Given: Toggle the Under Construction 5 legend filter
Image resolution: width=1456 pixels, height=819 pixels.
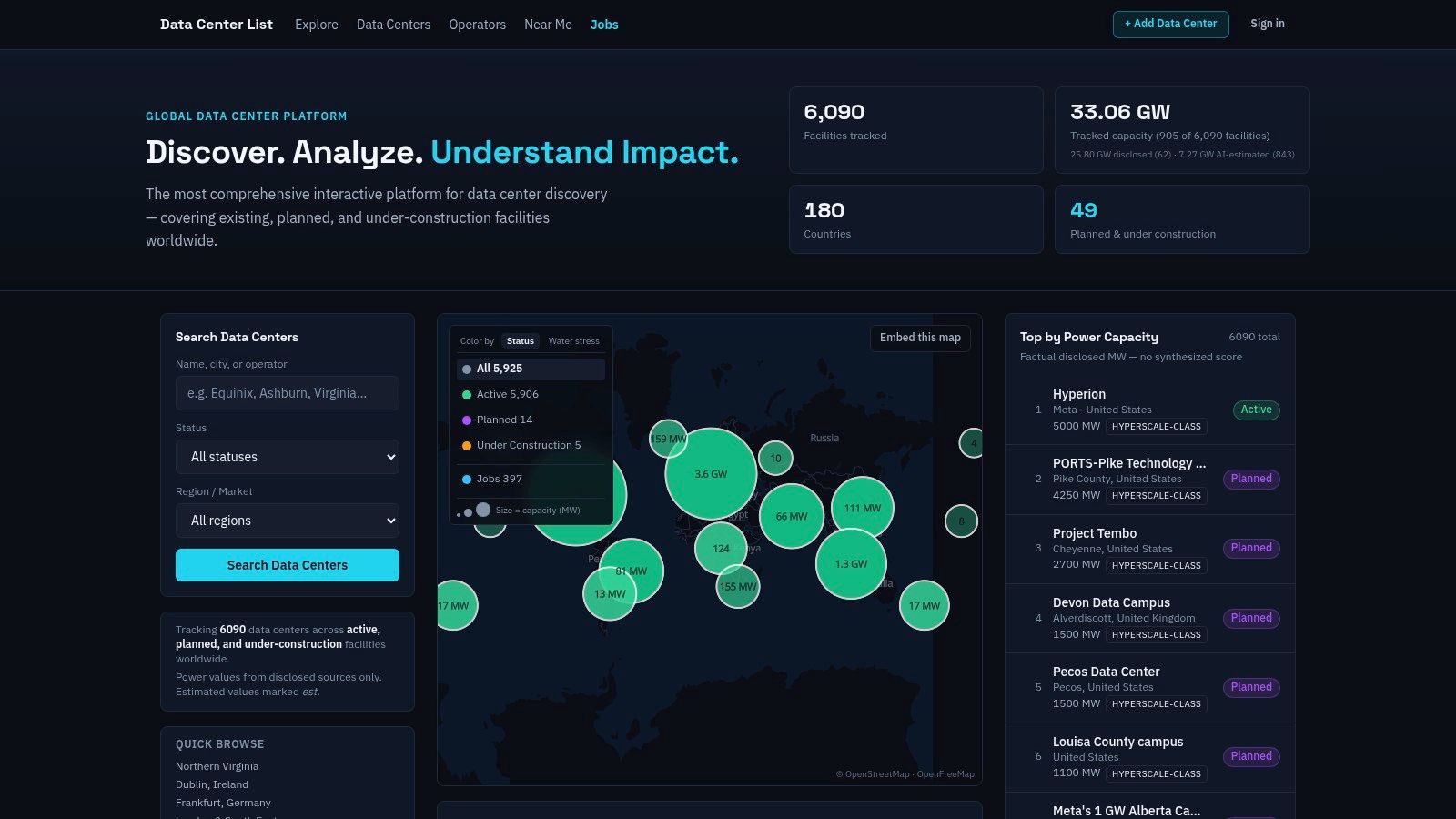Looking at the screenshot, I should 531,445.
